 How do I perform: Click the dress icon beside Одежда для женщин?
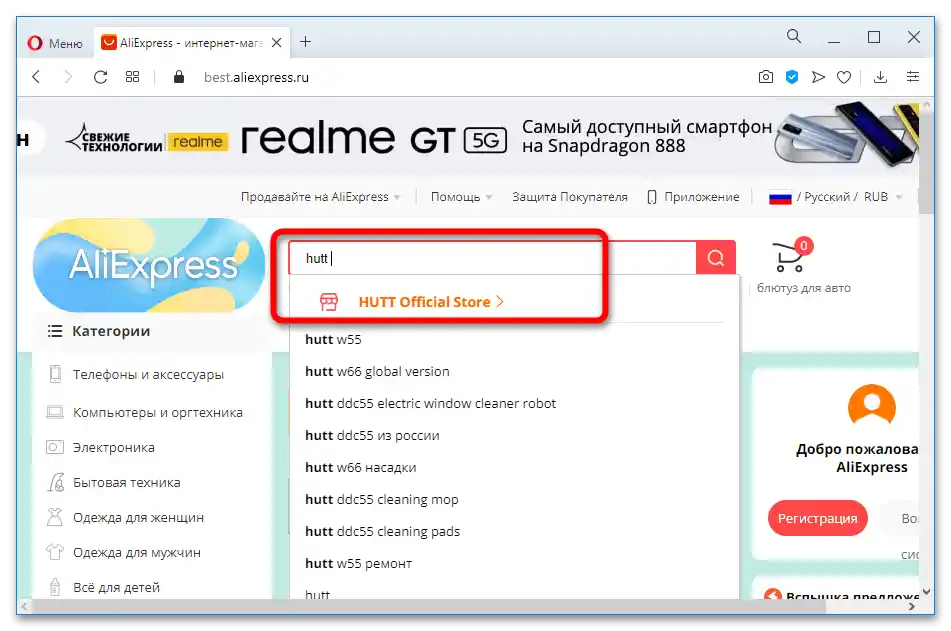pos(55,517)
